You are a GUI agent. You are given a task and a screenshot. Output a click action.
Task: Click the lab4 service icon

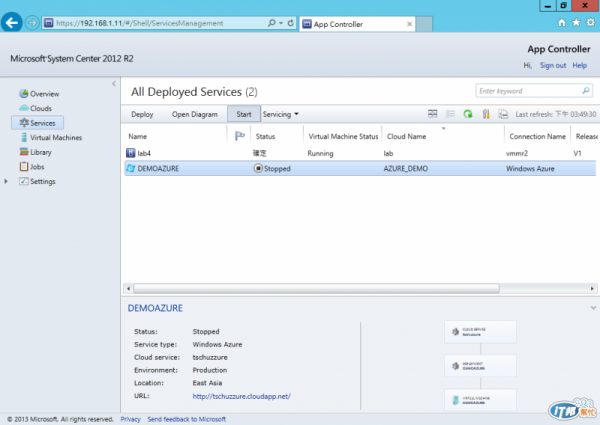coord(130,153)
